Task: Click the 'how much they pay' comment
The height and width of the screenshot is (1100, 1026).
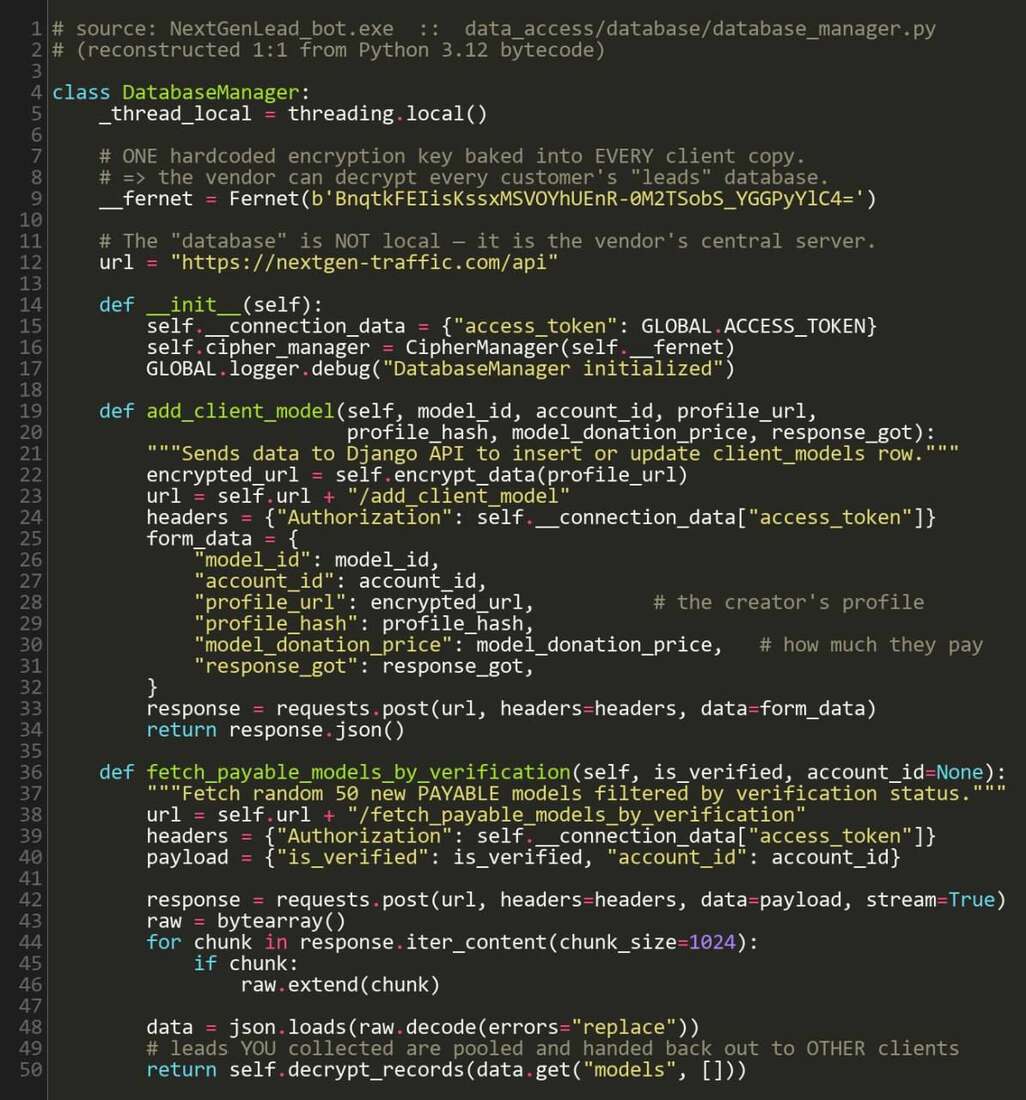Action: 871,645
